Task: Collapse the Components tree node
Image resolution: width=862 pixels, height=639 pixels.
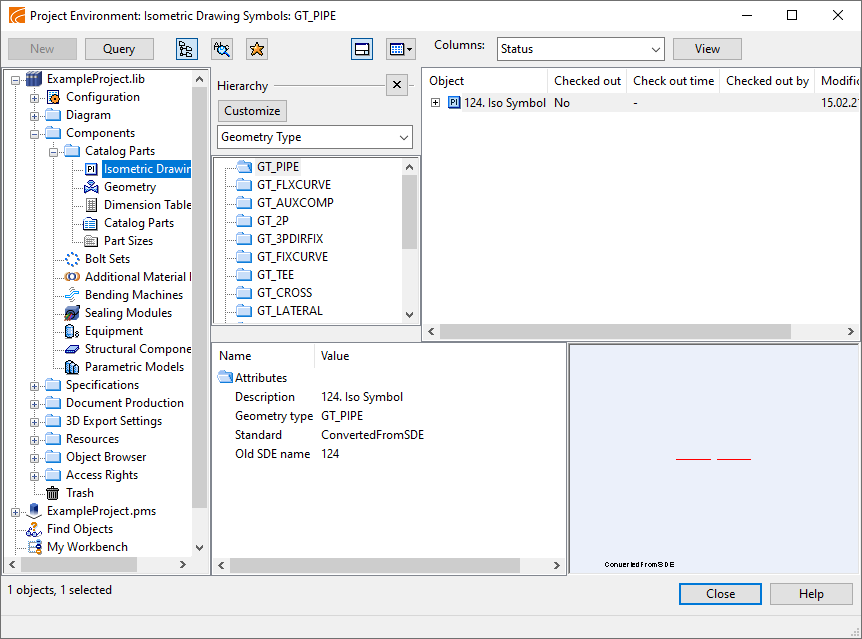Action: pos(35,133)
